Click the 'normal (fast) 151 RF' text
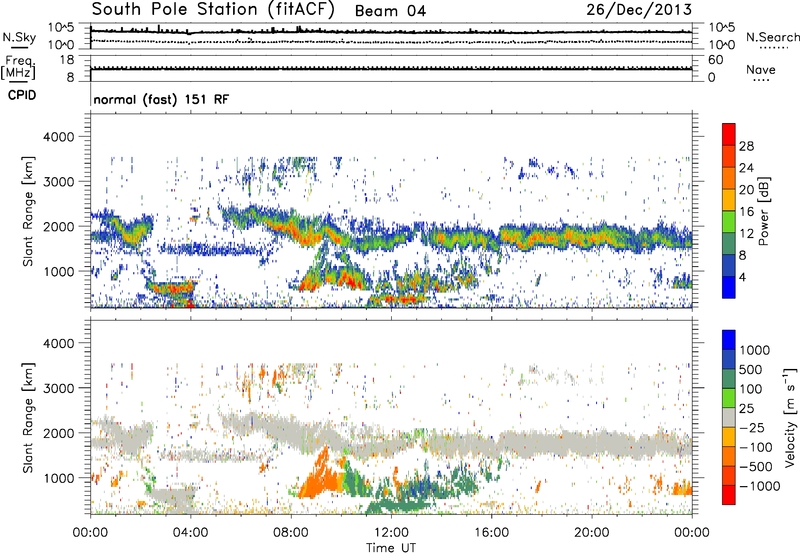 pyautogui.click(x=161, y=99)
